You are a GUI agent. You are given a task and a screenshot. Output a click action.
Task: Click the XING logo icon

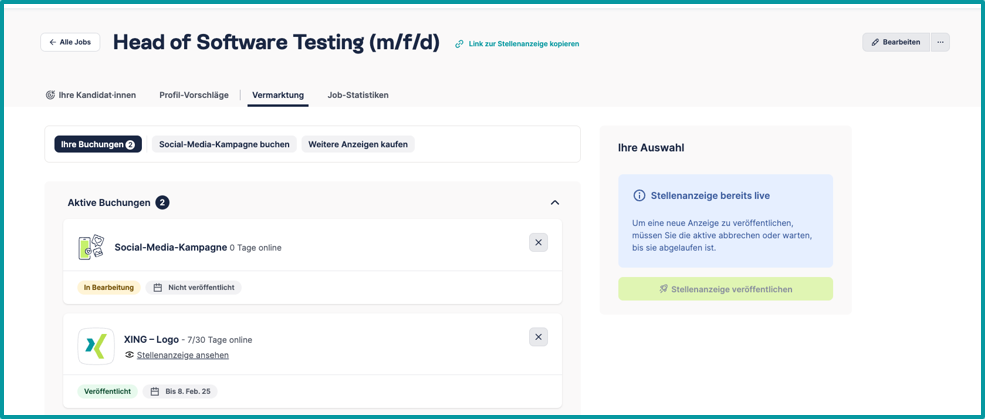point(96,346)
